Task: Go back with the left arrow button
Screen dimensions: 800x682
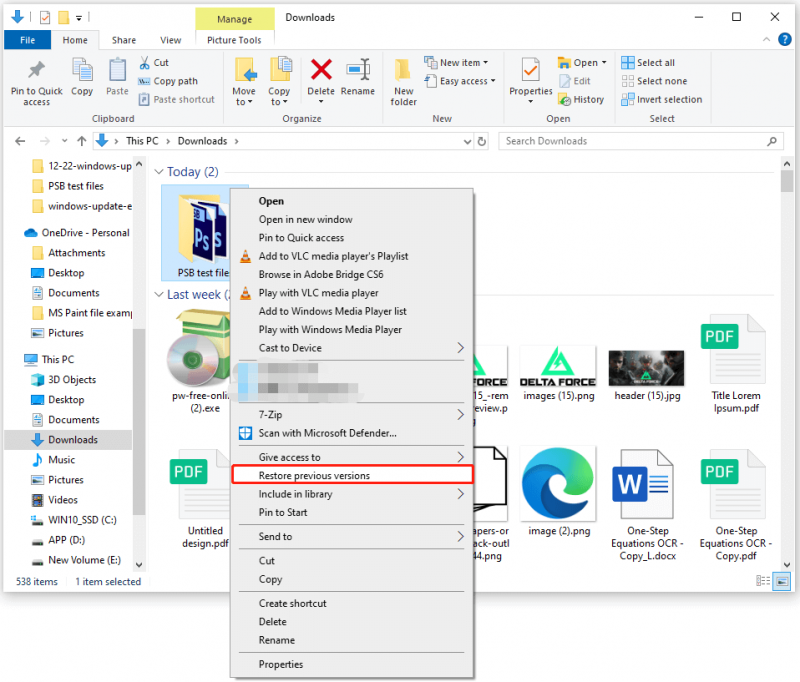Action: click(x=20, y=141)
